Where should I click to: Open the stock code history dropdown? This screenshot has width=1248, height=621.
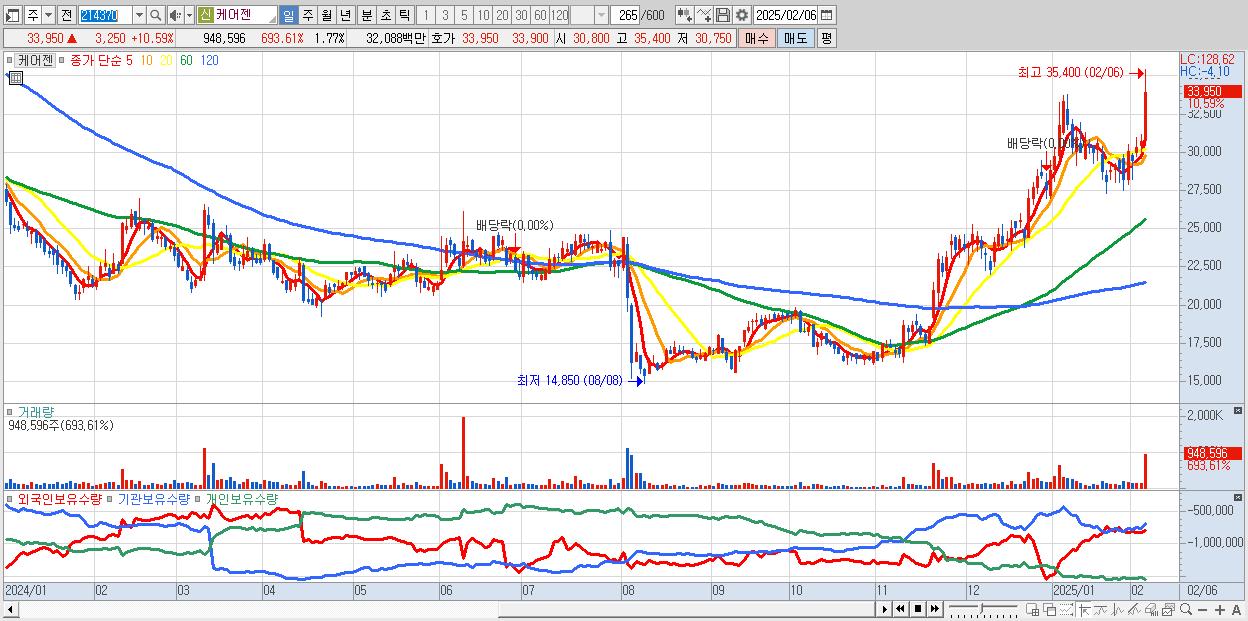tap(139, 15)
